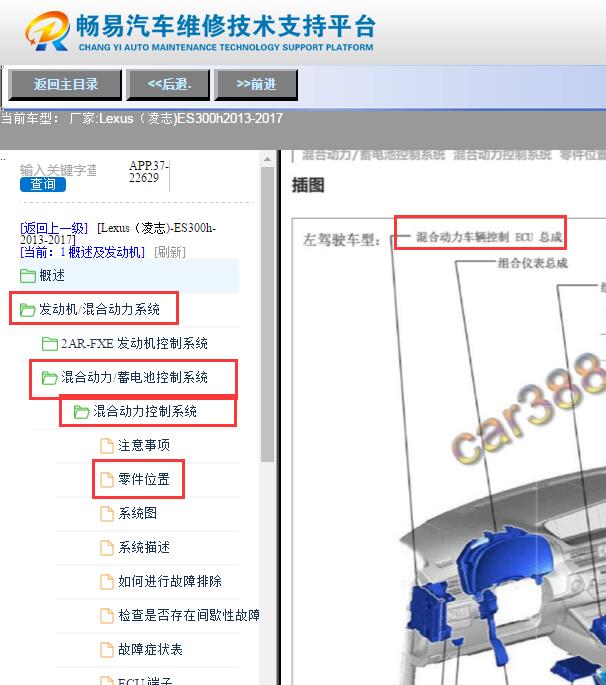Open the ECU端子 entry
This screenshot has height=685, width=606.
coord(145,681)
